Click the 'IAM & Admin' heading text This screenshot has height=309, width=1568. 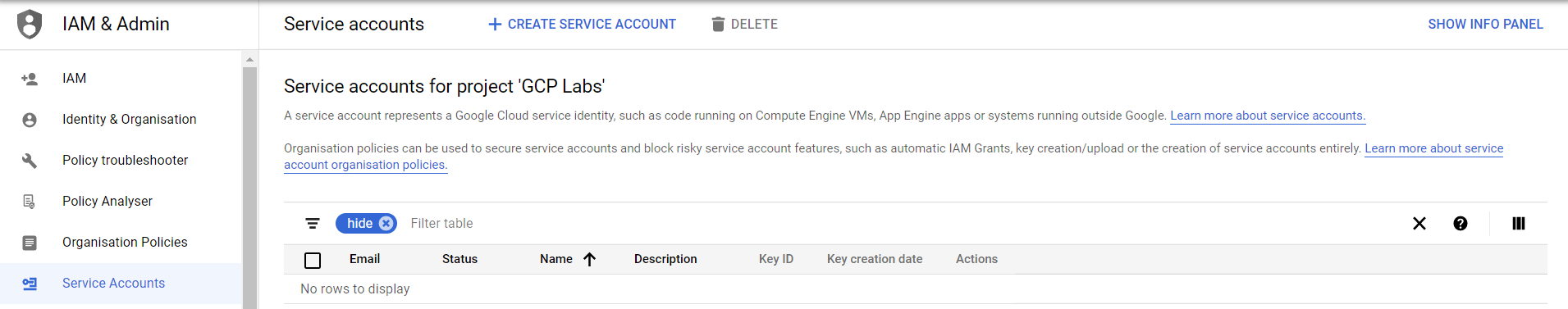[x=116, y=25]
